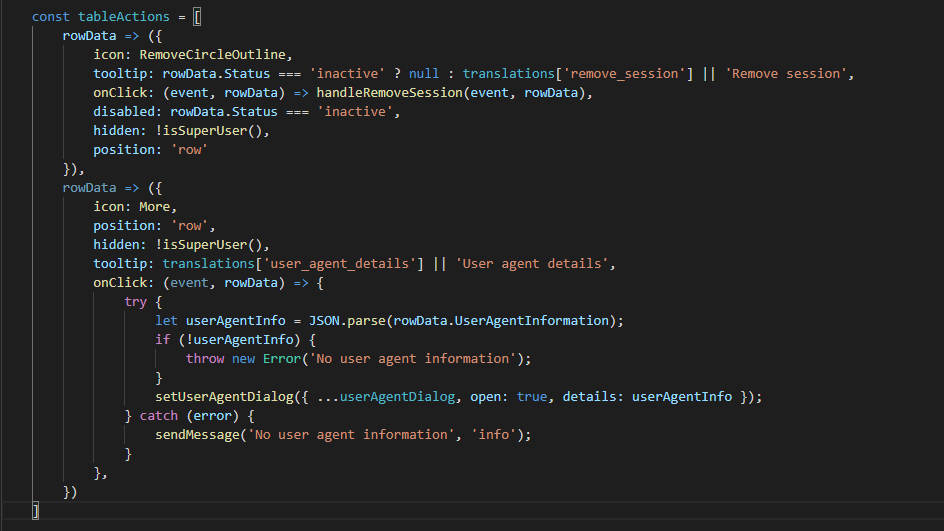Click JSON.parse call
Viewport: 944px width, 531px height.
point(347,321)
